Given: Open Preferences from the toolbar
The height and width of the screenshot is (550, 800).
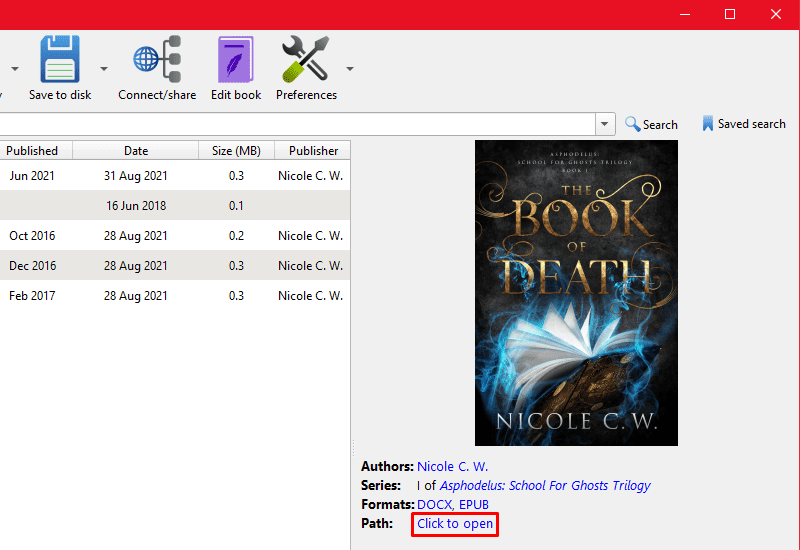Looking at the screenshot, I should tap(306, 67).
